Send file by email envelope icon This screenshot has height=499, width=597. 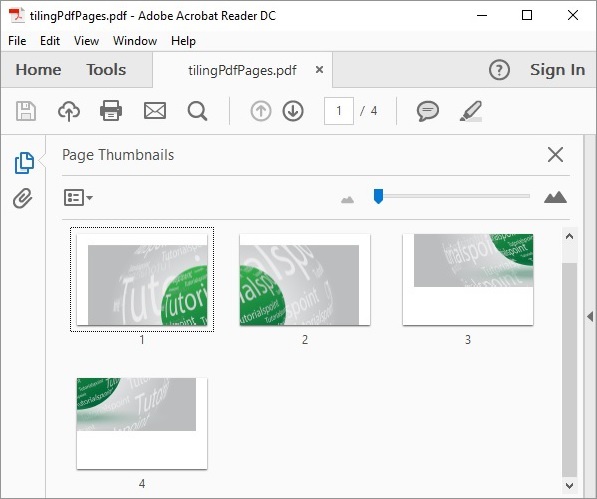tap(155, 111)
